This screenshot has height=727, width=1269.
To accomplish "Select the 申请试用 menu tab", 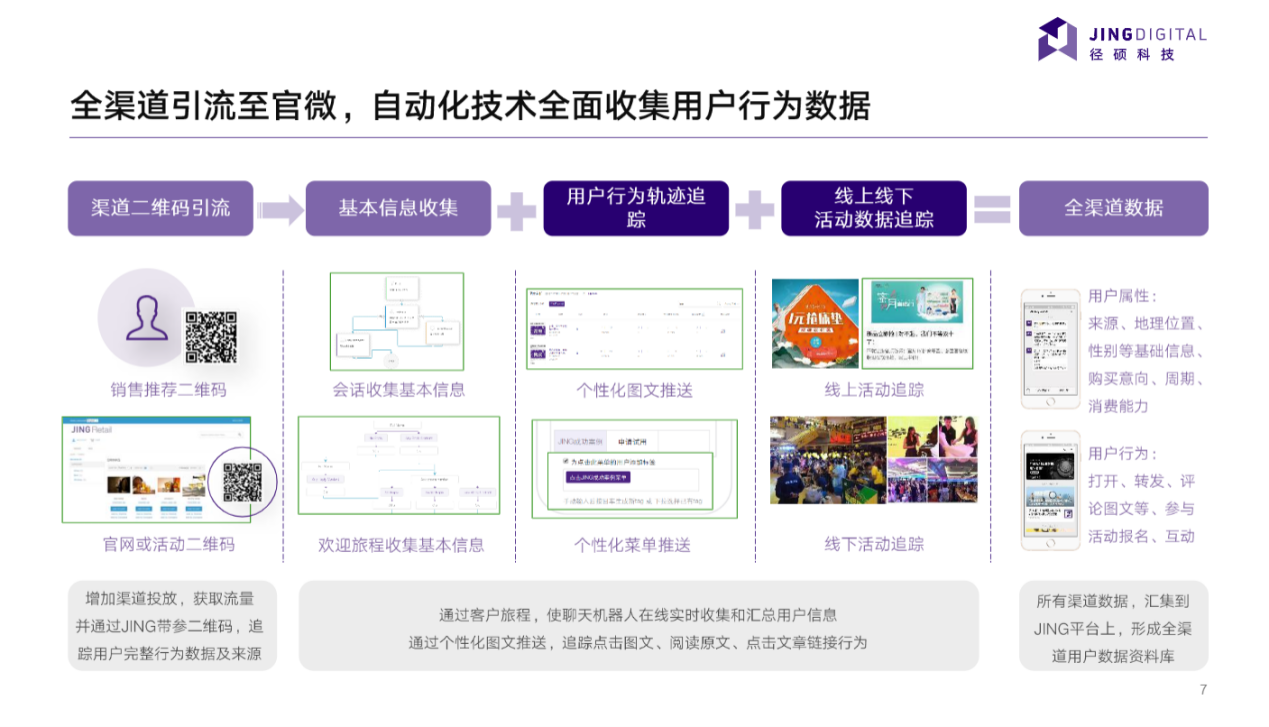I will coord(633,440).
